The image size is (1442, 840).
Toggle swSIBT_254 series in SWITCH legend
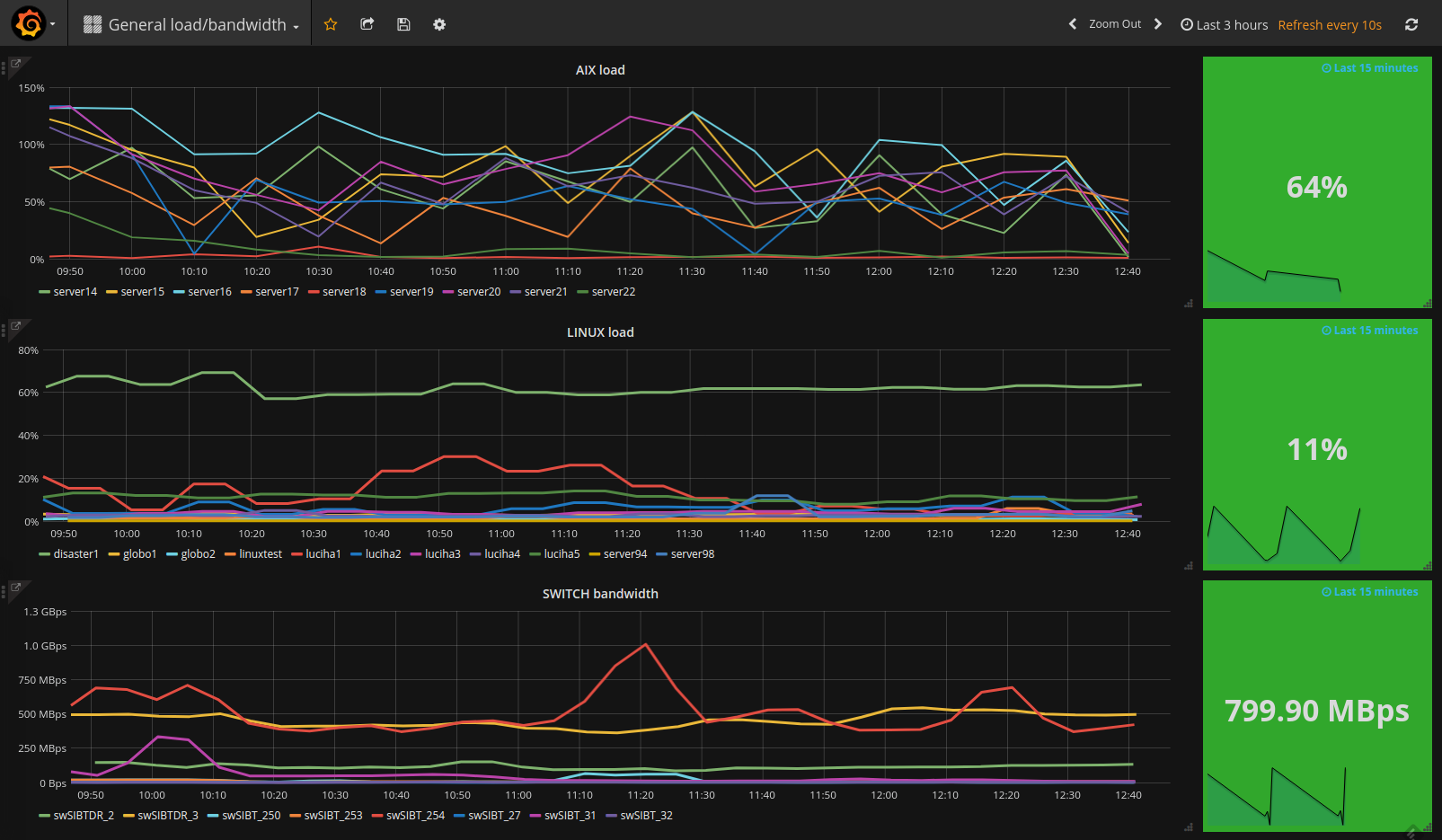pyautogui.click(x=415, y=816)
